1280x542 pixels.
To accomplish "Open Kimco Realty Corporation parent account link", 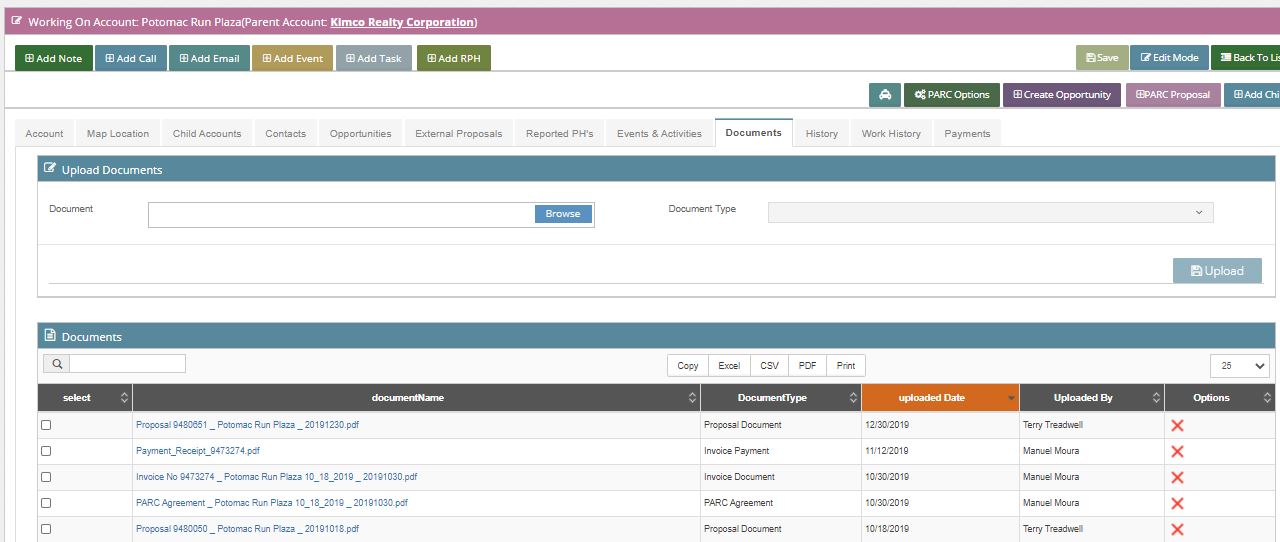I will (402, 22).
